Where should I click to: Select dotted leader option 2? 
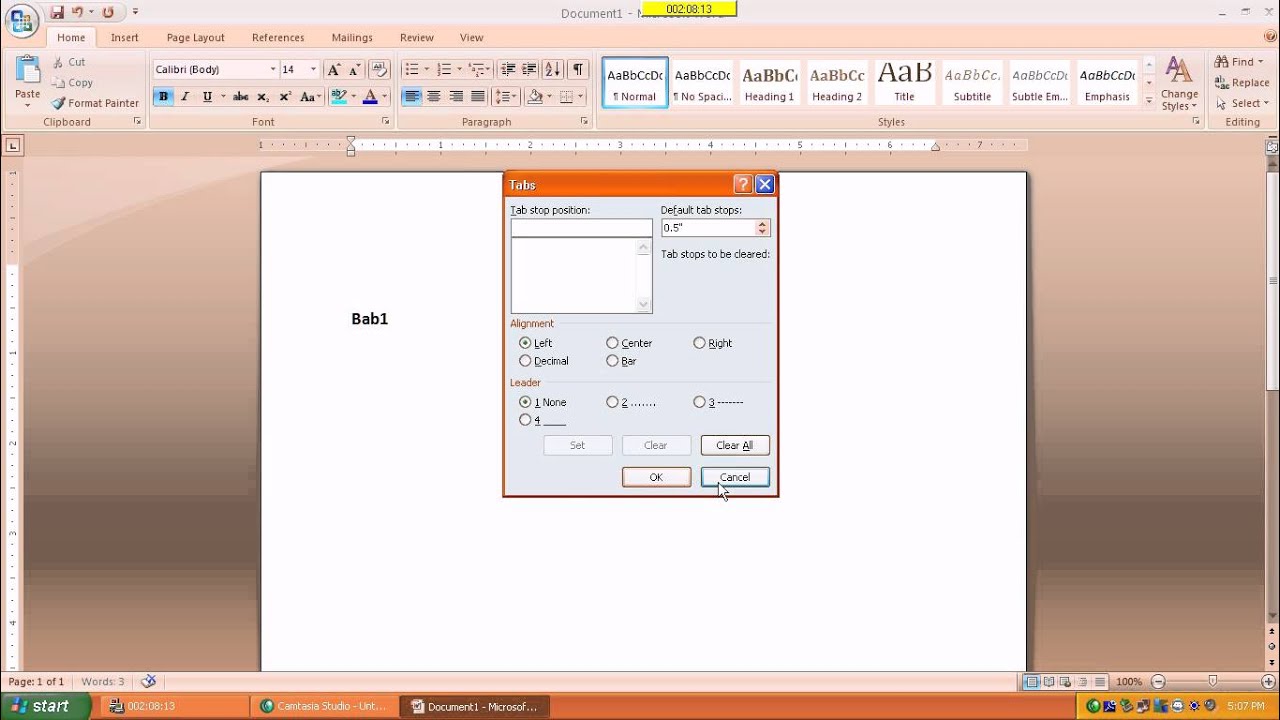click(612, 402)
